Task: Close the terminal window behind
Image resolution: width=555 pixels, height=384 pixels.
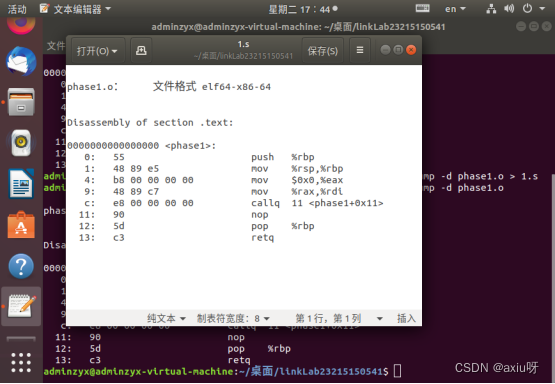Action: 547,27
